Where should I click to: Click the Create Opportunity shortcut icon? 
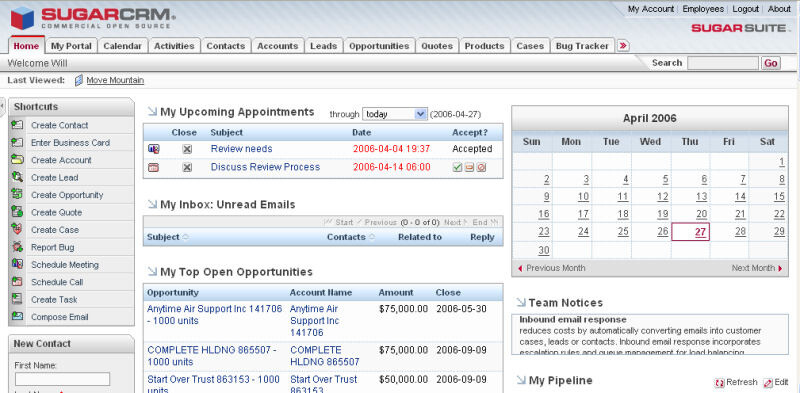[x=17, y=194]
